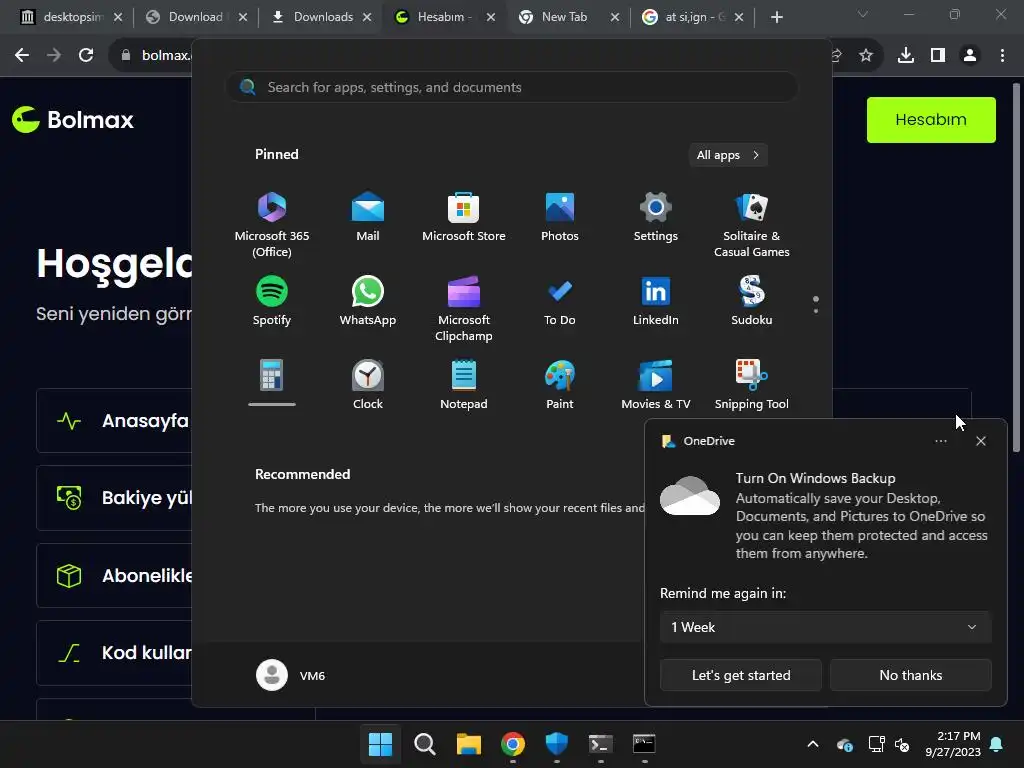Click "Let's get started" in OneDrive popup
This screenshot has height=768, width=1024.
[741, 675]
